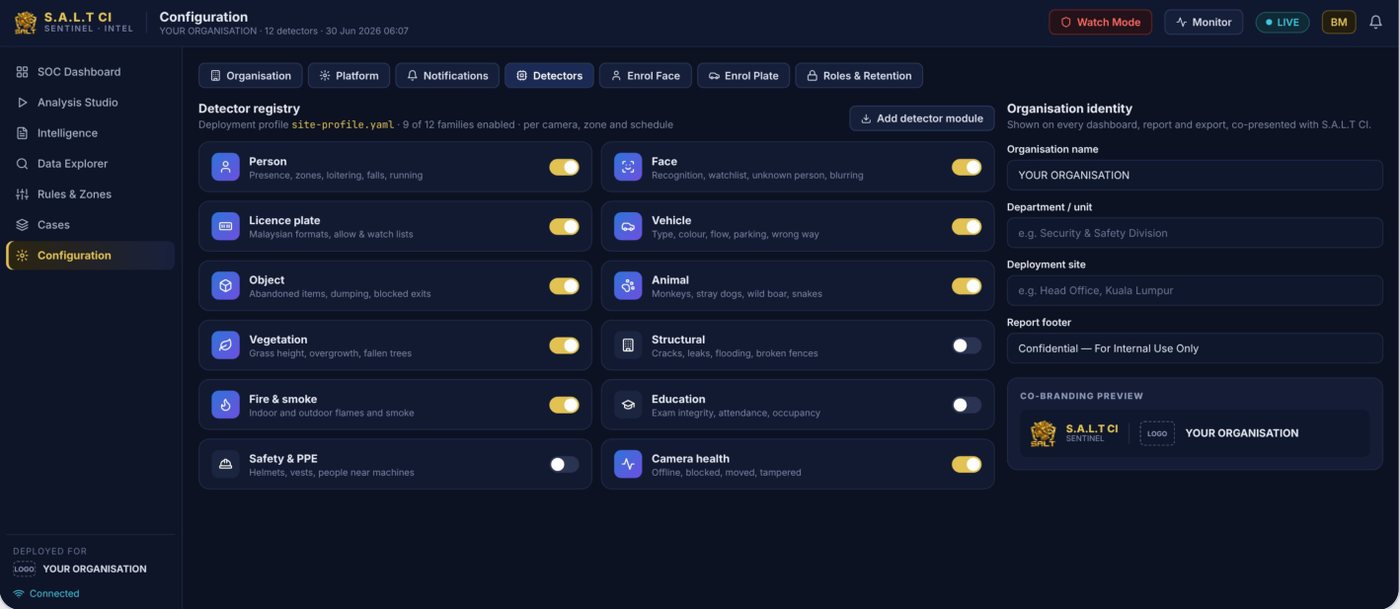Enable the Education detector switch
Viewport: 1400px width, 609px height.
click(x=966, y=405)
